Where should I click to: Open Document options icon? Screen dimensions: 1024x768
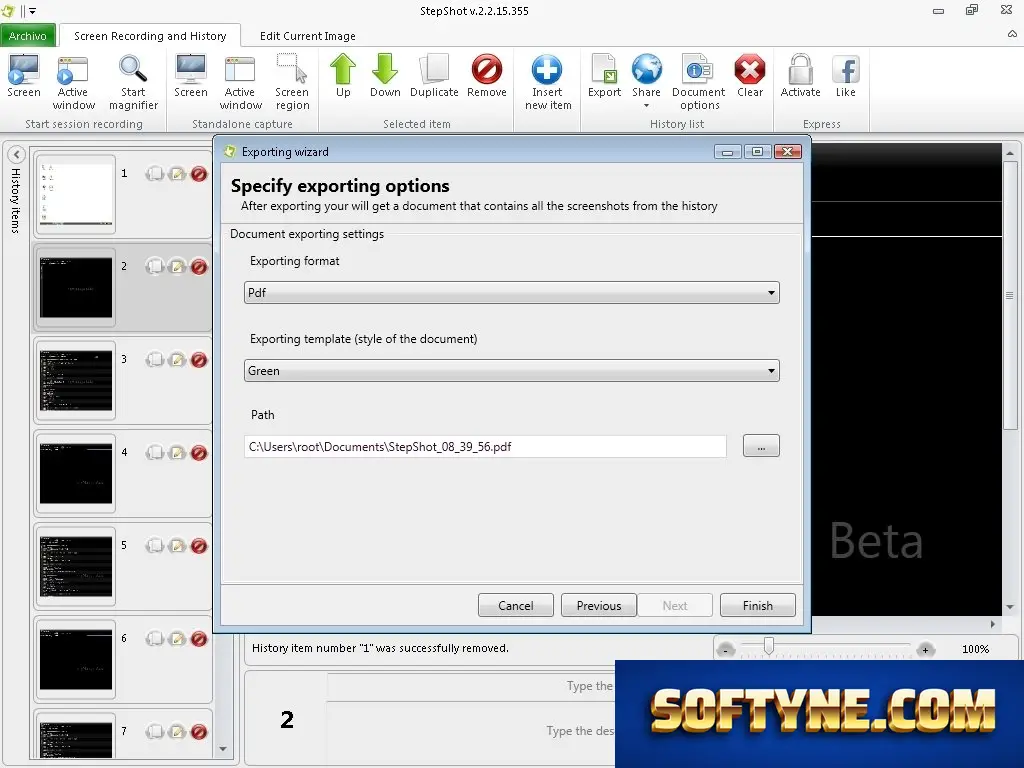698,69
